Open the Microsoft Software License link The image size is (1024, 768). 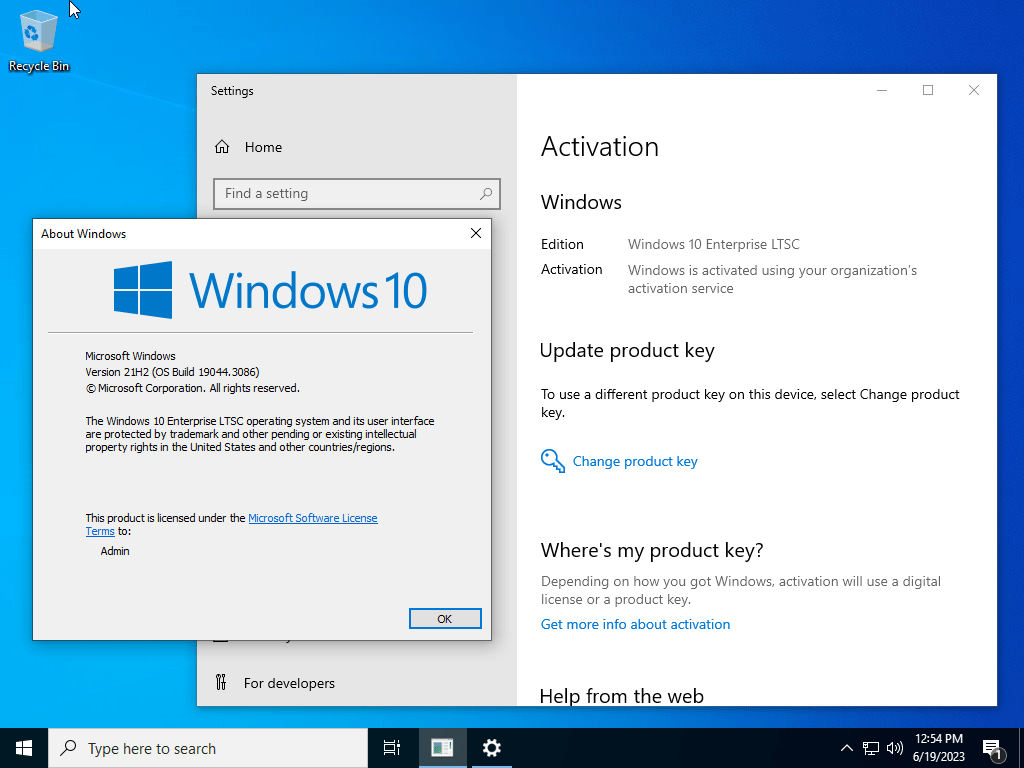313,518
